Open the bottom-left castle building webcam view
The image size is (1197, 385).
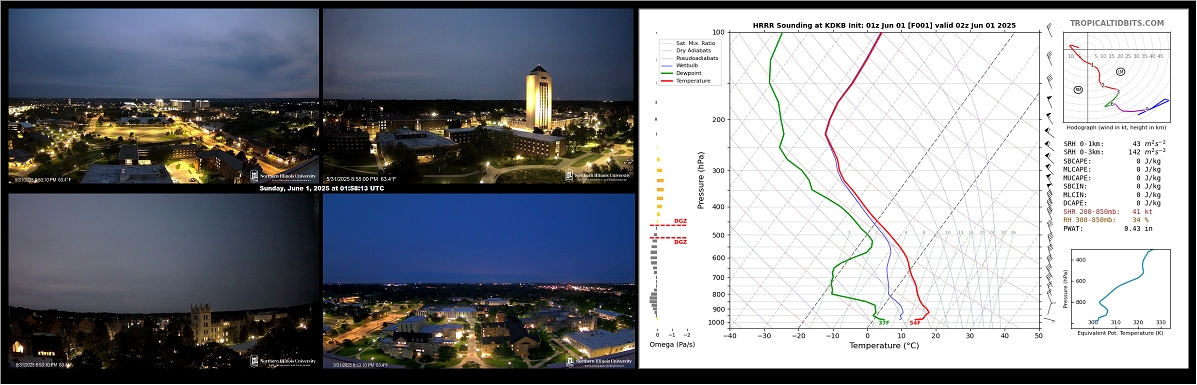point(163,281)
